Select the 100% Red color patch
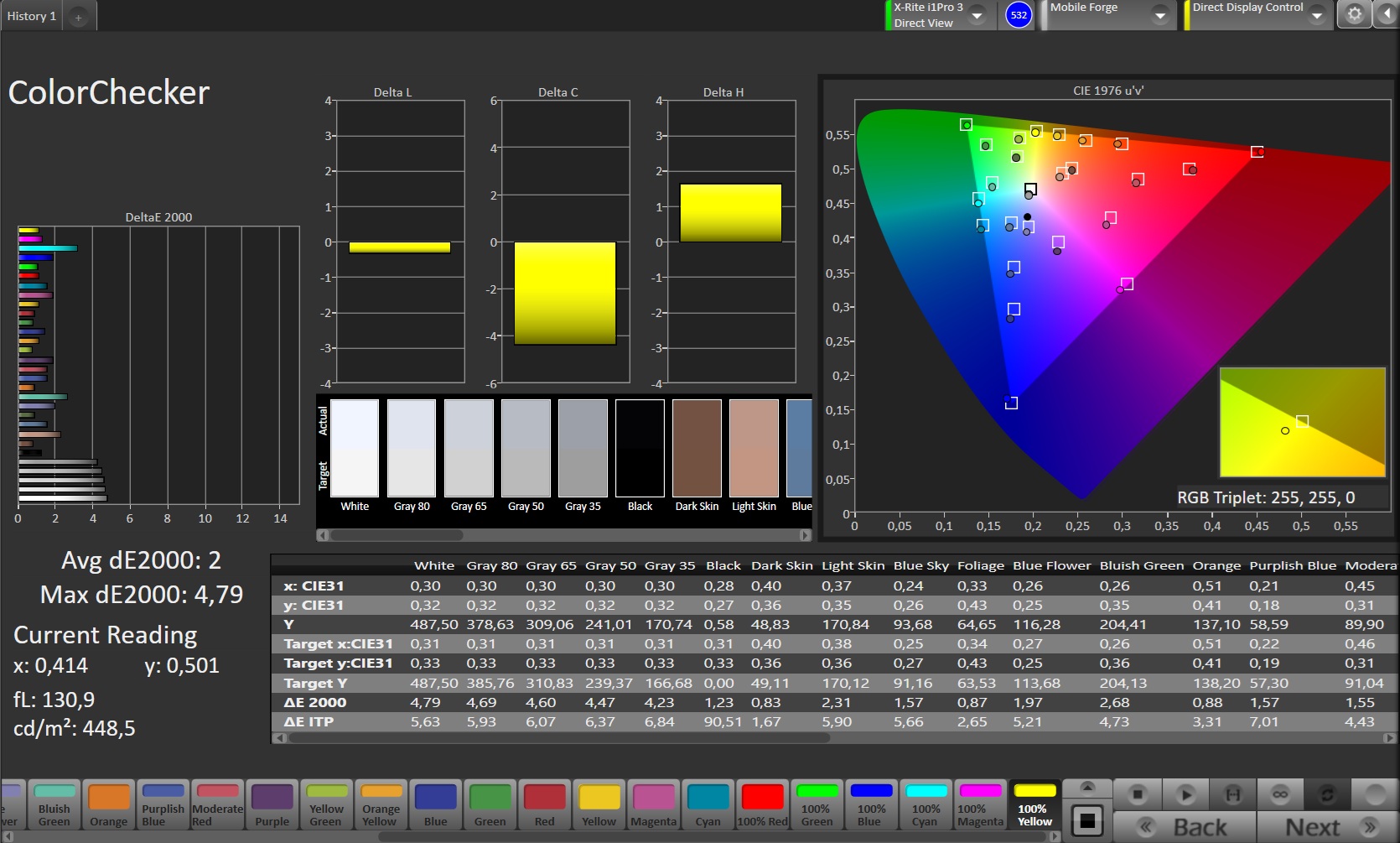Viewport: 1400px width, 843px height. pos(762,805)
